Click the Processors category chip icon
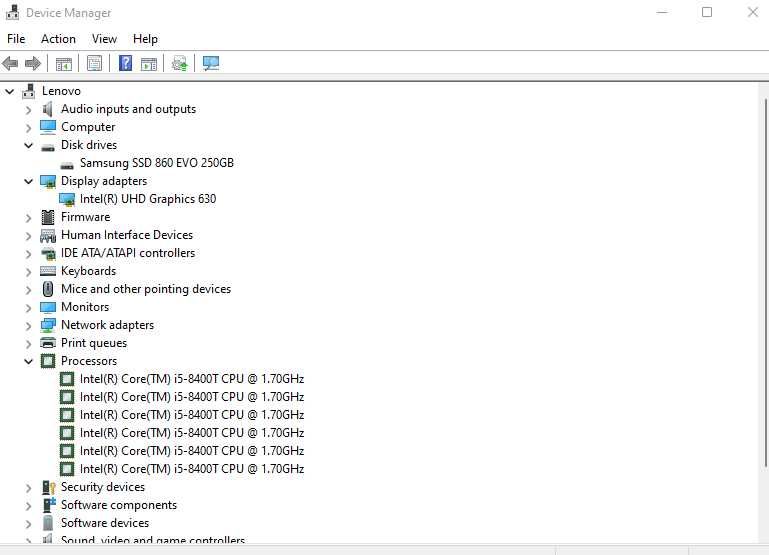 pos(48,361)
